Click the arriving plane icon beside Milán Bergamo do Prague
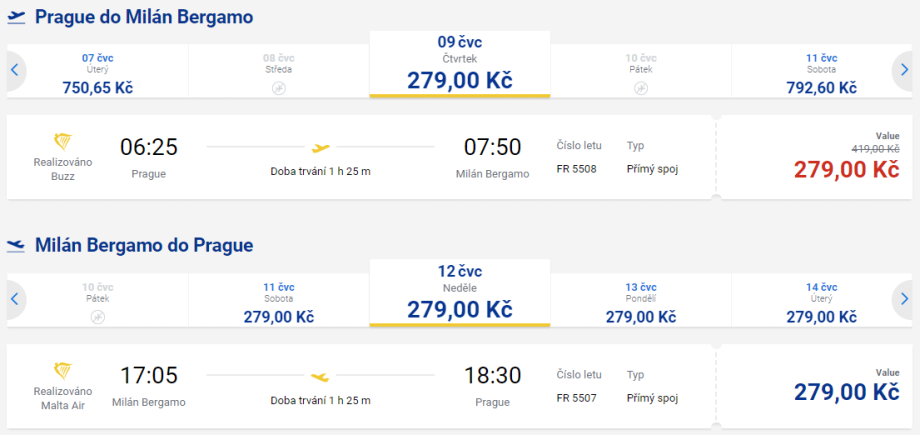This screenshot has height=435, width=920. 16,245
